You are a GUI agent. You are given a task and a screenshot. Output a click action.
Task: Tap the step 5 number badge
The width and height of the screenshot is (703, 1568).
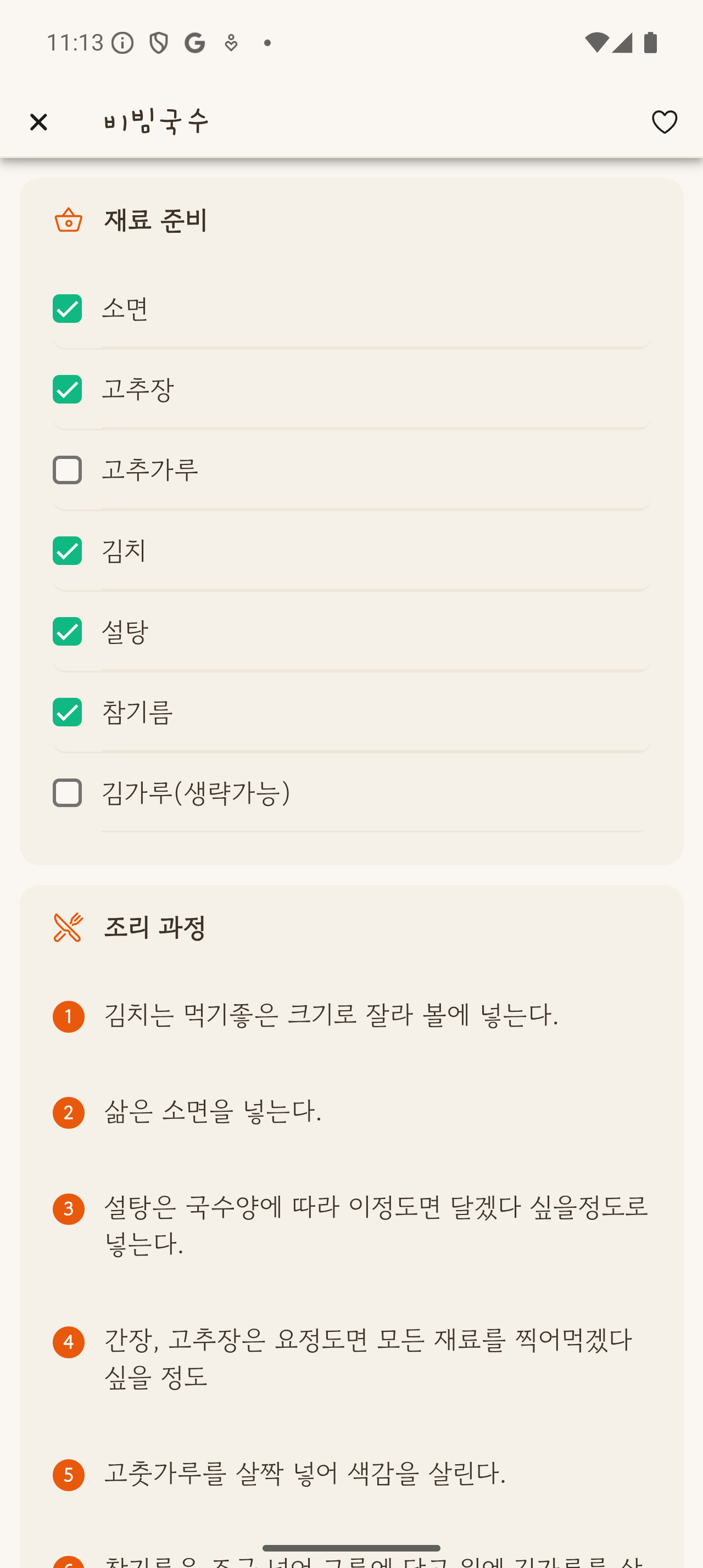pyautogui.click(x=68, y=1474)
